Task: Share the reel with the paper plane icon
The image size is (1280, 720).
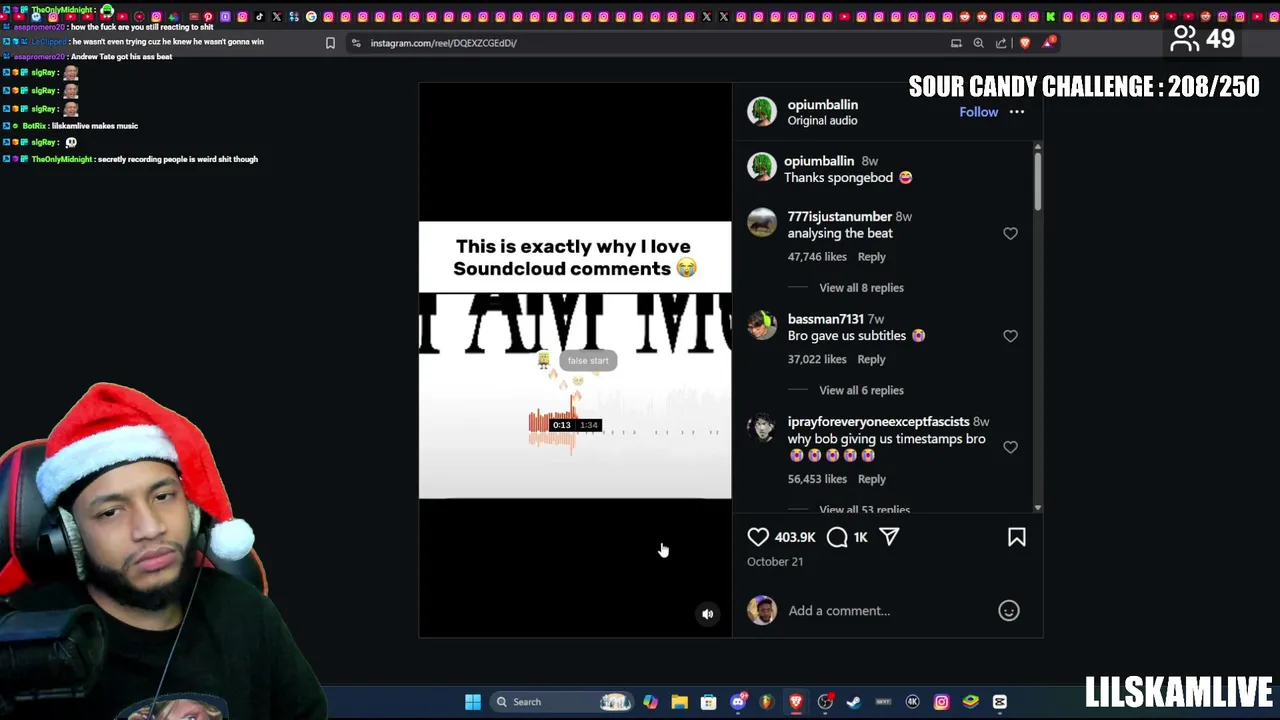Action: tap(889, 537)
